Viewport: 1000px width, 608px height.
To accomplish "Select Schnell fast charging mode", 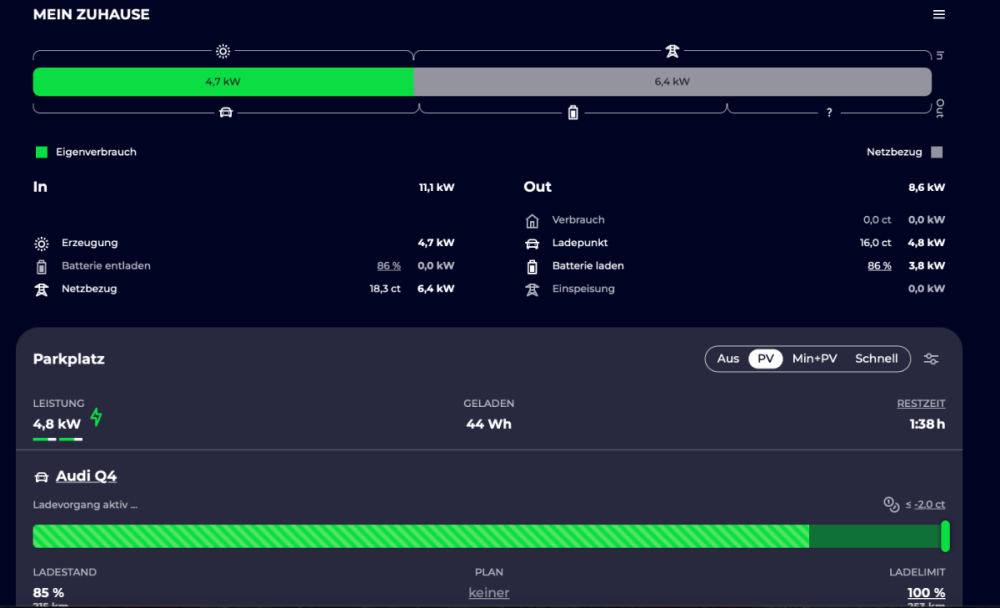I will (x=876, y=359).
